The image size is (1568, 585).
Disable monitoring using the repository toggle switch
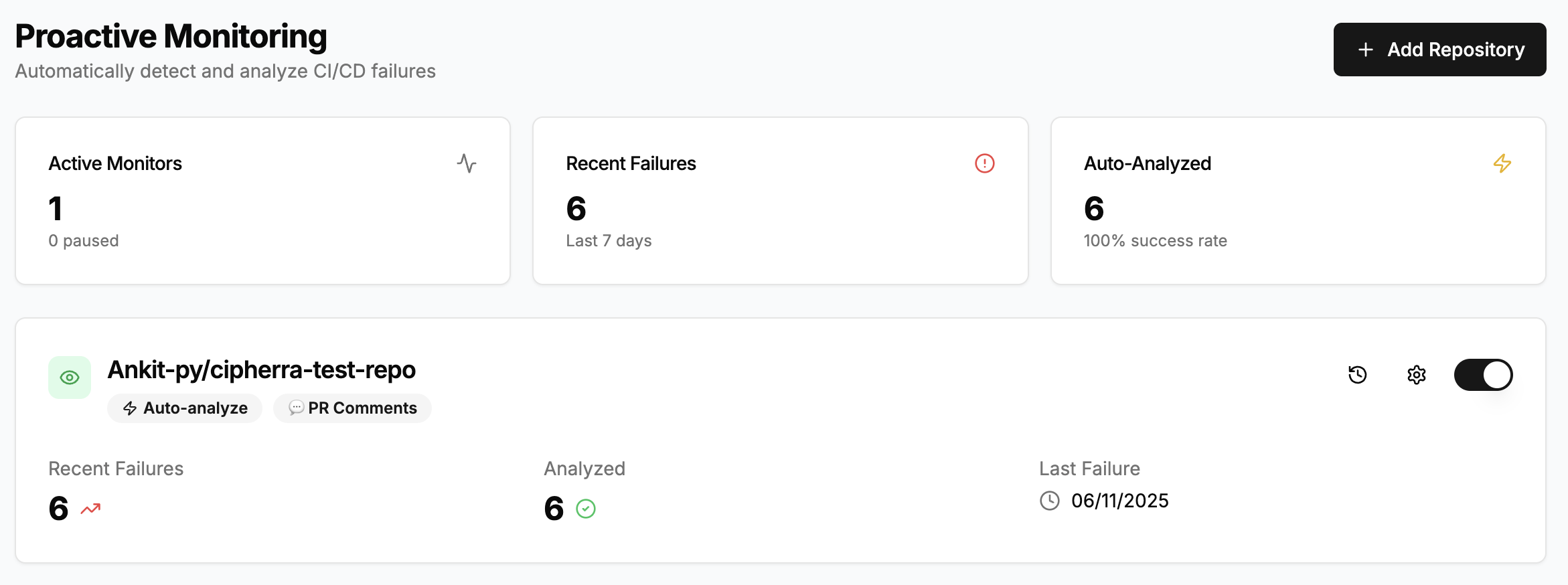[1483, 375]
